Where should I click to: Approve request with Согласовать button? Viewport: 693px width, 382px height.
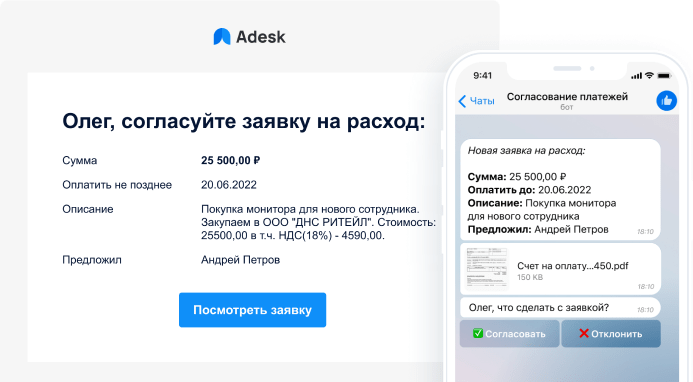pyautogui.click(x=510, y=334)
